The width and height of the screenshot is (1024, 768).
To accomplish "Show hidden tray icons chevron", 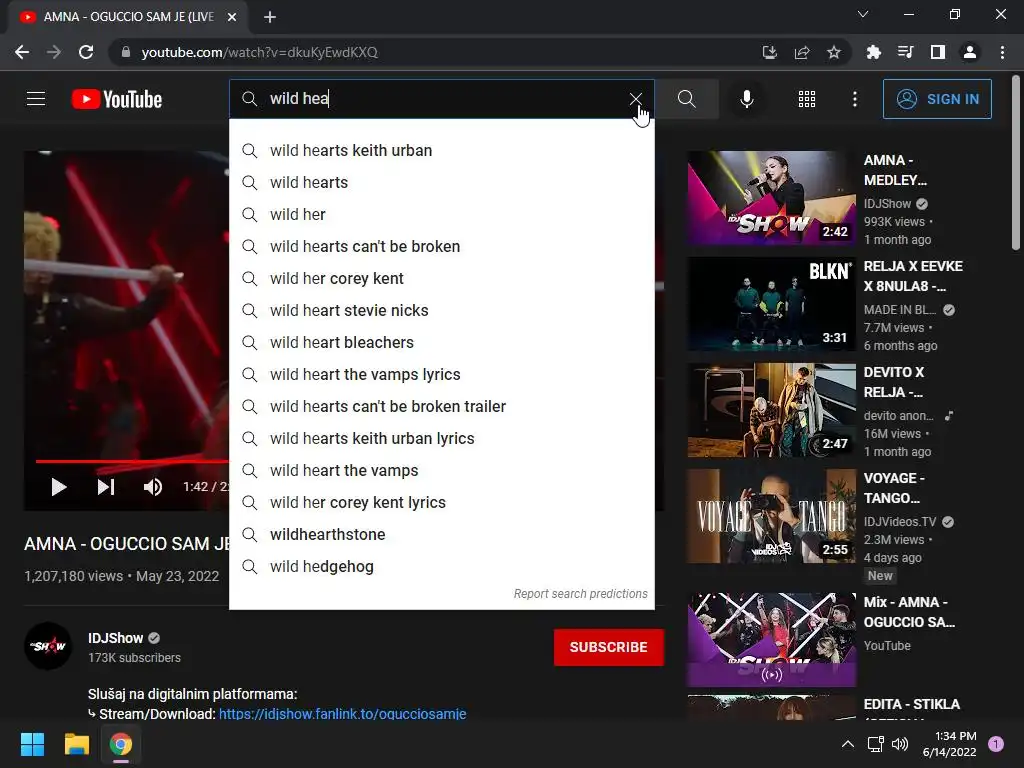I will point(848,744).
